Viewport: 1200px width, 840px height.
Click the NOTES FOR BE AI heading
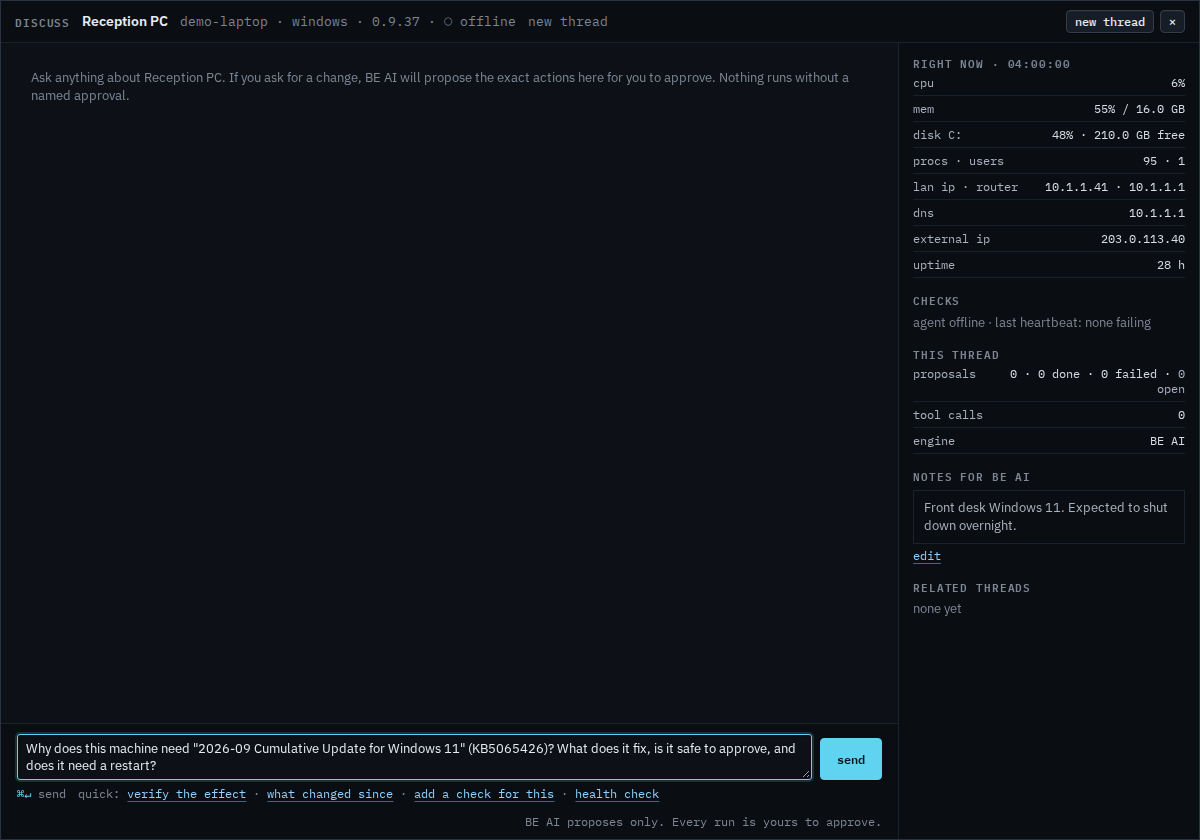(x=971, y=477)
